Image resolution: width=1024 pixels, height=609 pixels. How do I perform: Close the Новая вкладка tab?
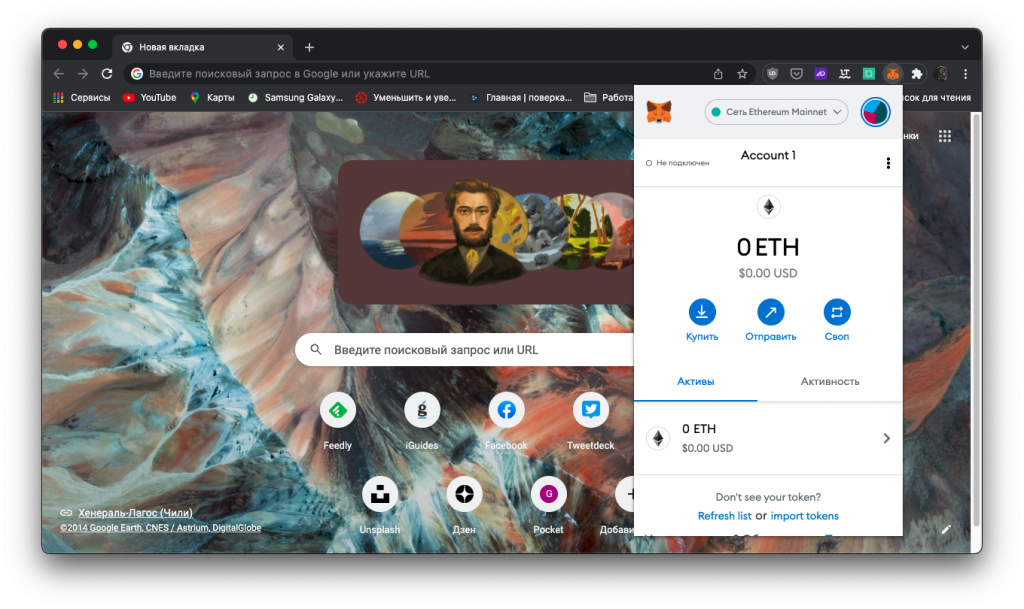coord(281,47)
